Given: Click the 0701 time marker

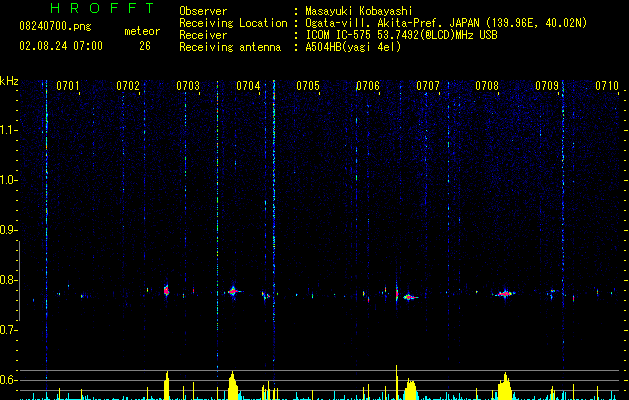Looking at the screenshot, I should [x=67, y=86].
